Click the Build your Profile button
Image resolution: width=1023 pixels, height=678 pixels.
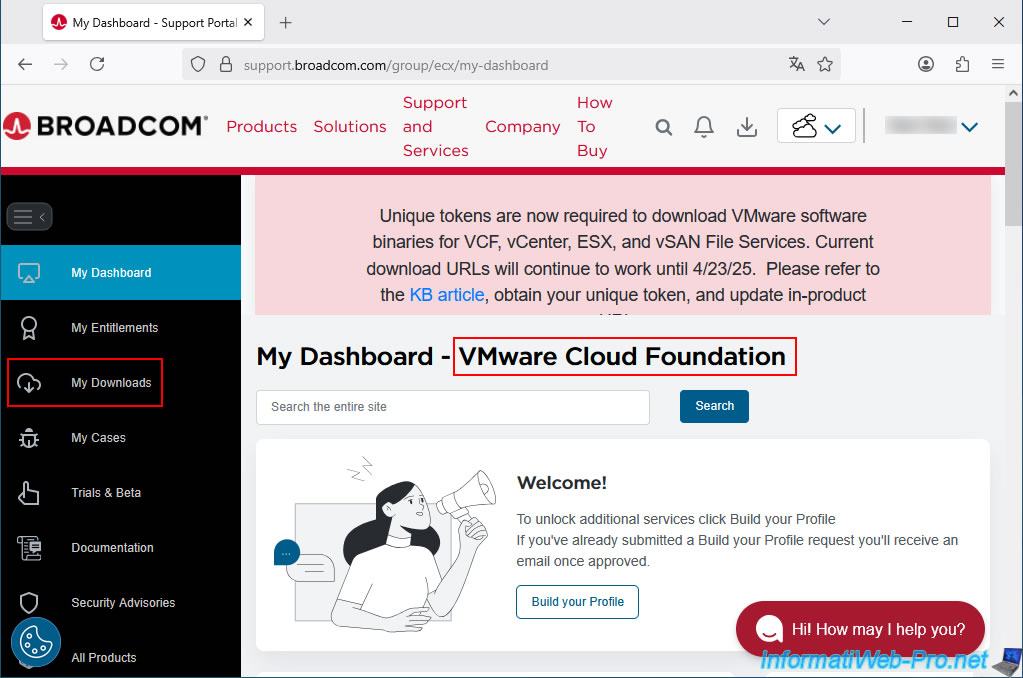[577, 602]
